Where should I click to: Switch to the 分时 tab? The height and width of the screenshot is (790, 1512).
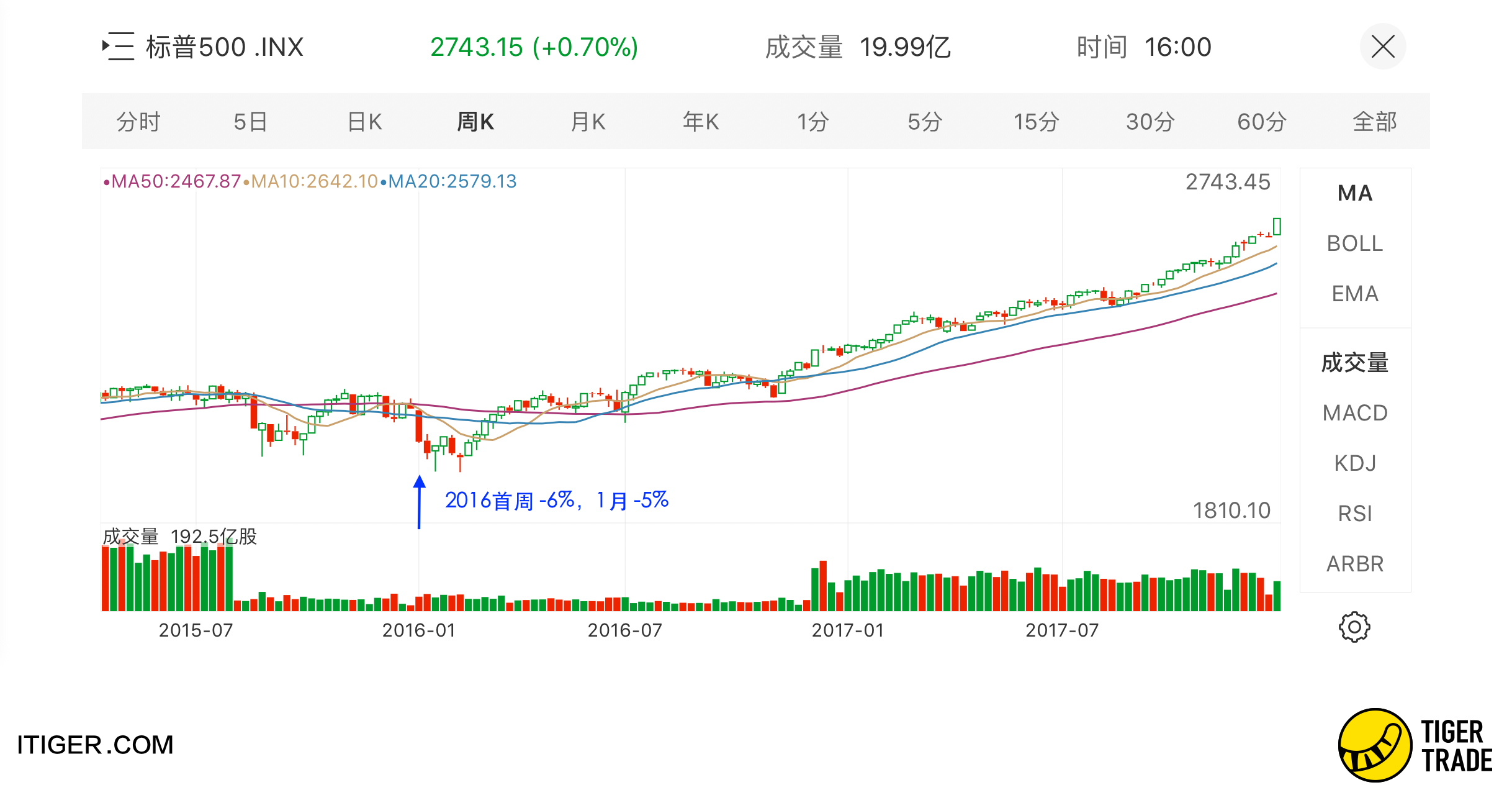[138, 122]
